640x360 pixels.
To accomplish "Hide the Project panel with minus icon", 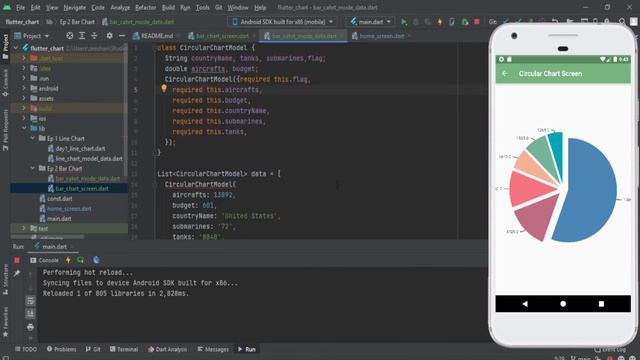I will [x=122, y=36].
